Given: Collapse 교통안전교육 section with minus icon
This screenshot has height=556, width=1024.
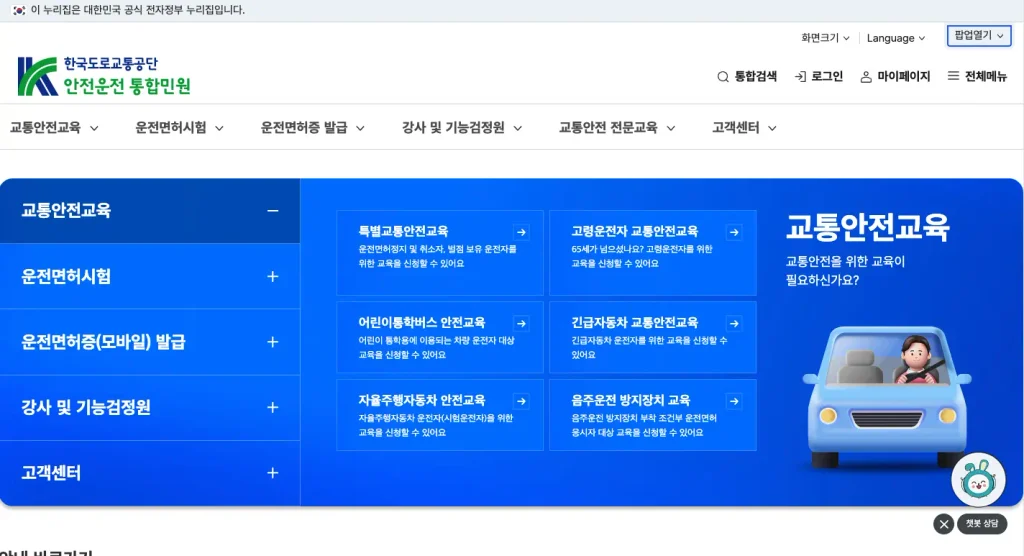Looking at the screenshot, I should [272, 210].
